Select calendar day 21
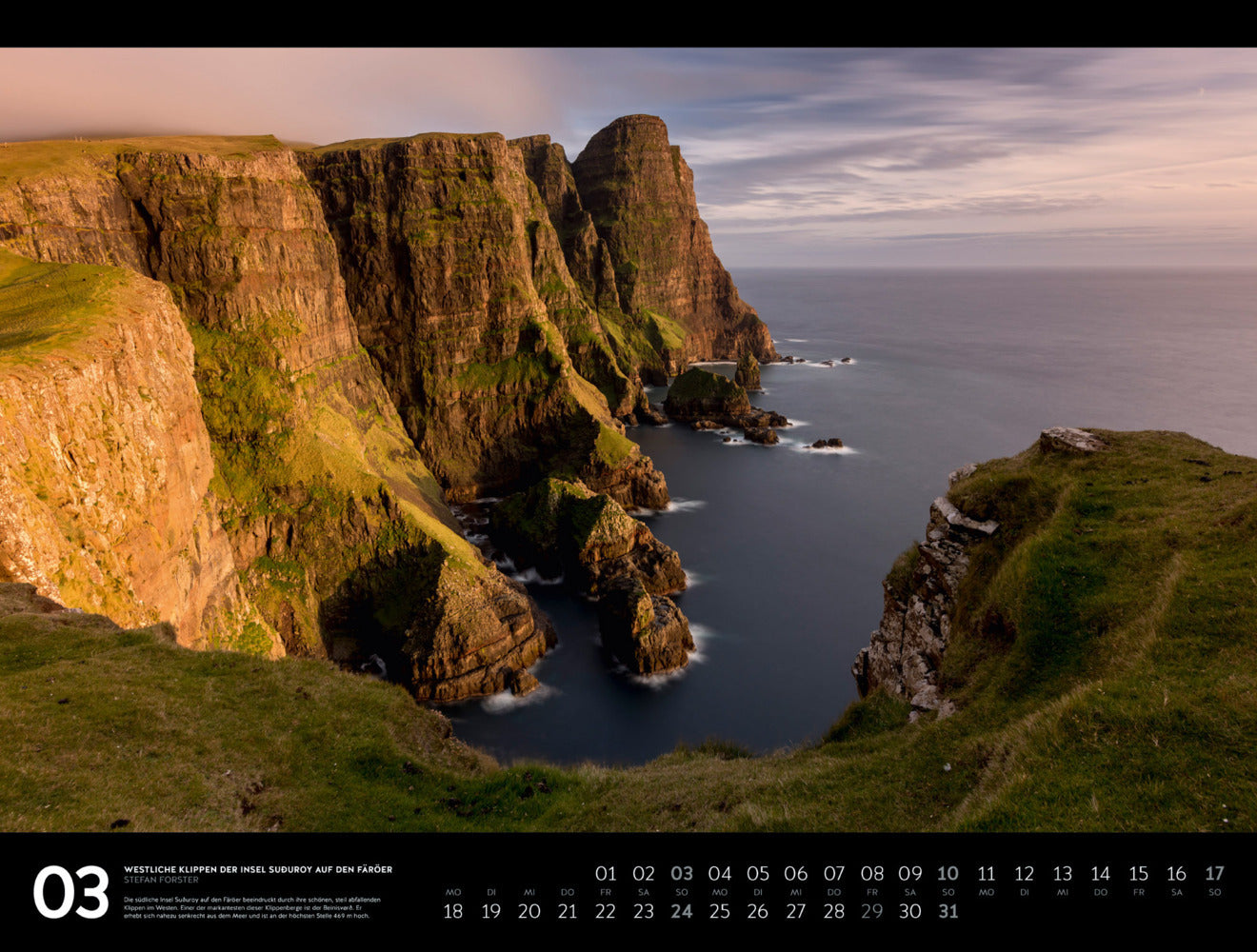The height and width of the screenshot is (952, 1257). coord(568,911)
